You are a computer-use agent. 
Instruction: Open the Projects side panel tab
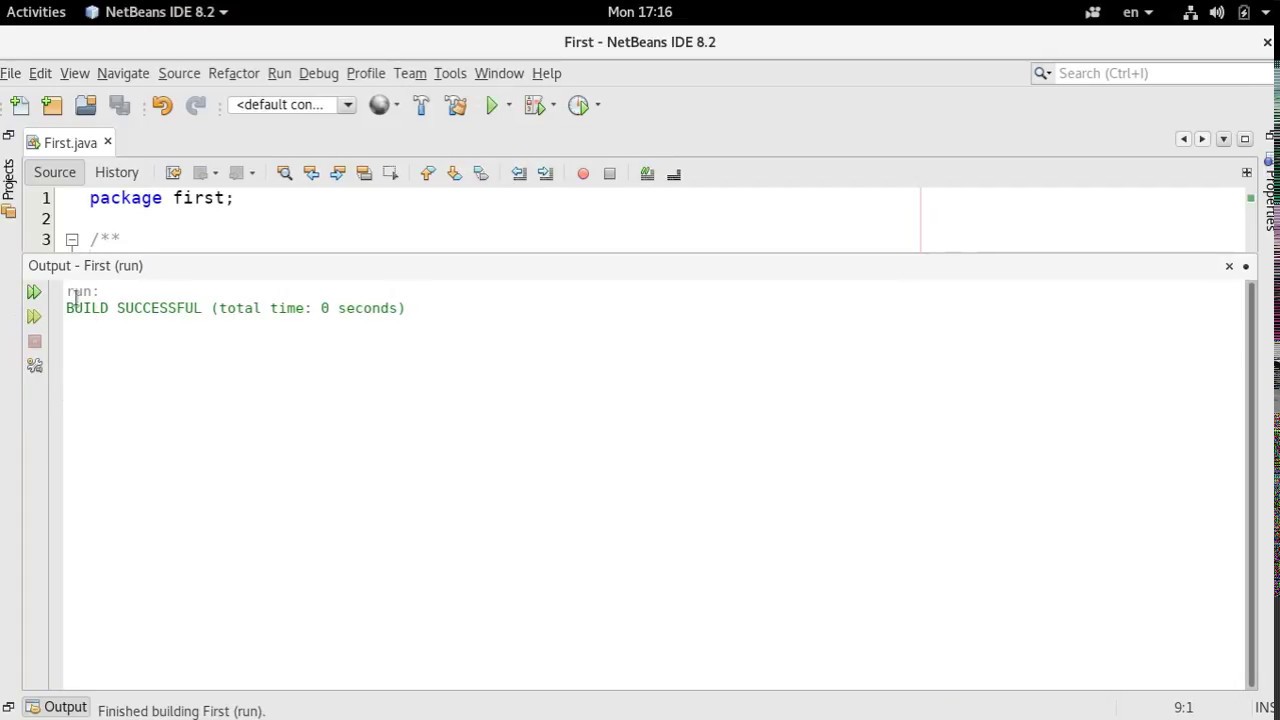(9, 187)
